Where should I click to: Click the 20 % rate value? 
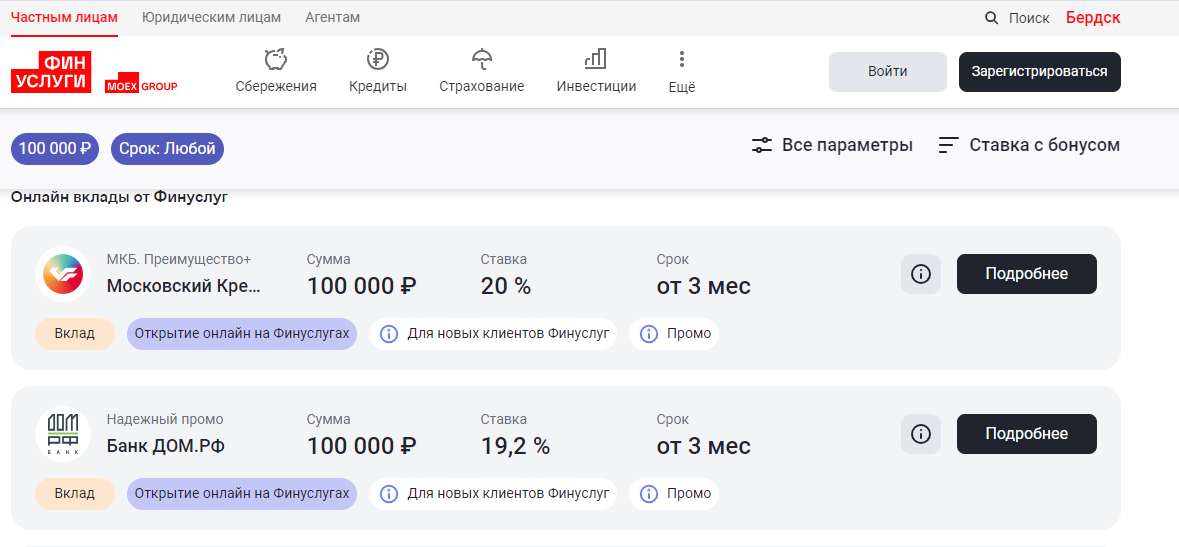[x=506, y=286]
